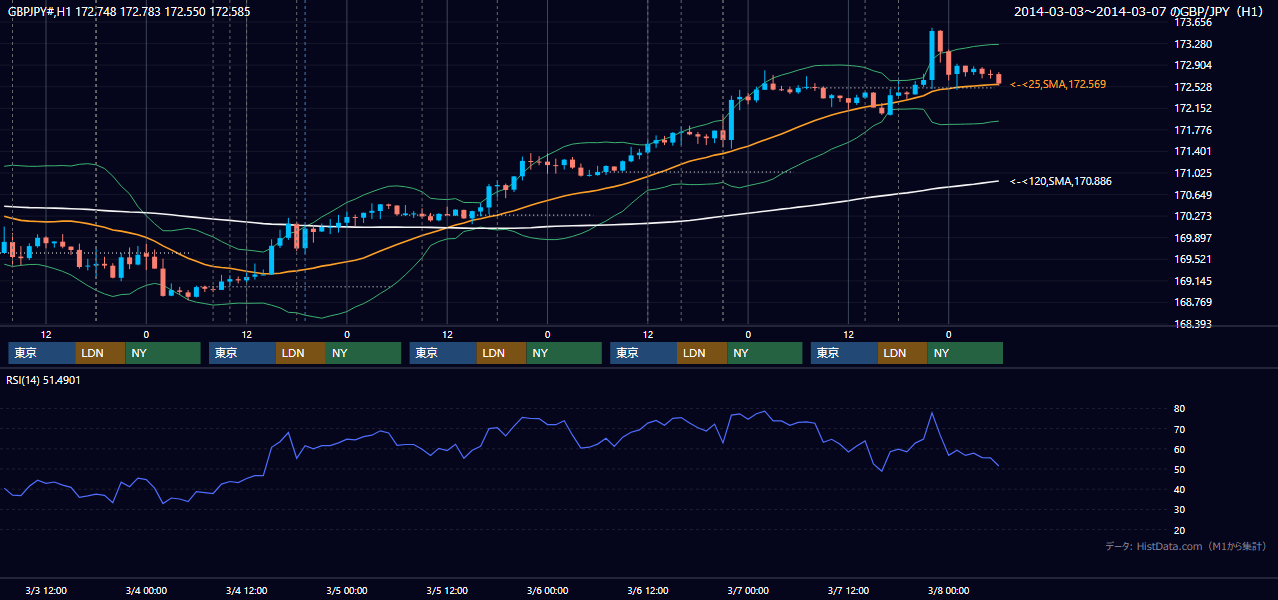Choose the 3/7 00:00 date label

pos(748,590)
